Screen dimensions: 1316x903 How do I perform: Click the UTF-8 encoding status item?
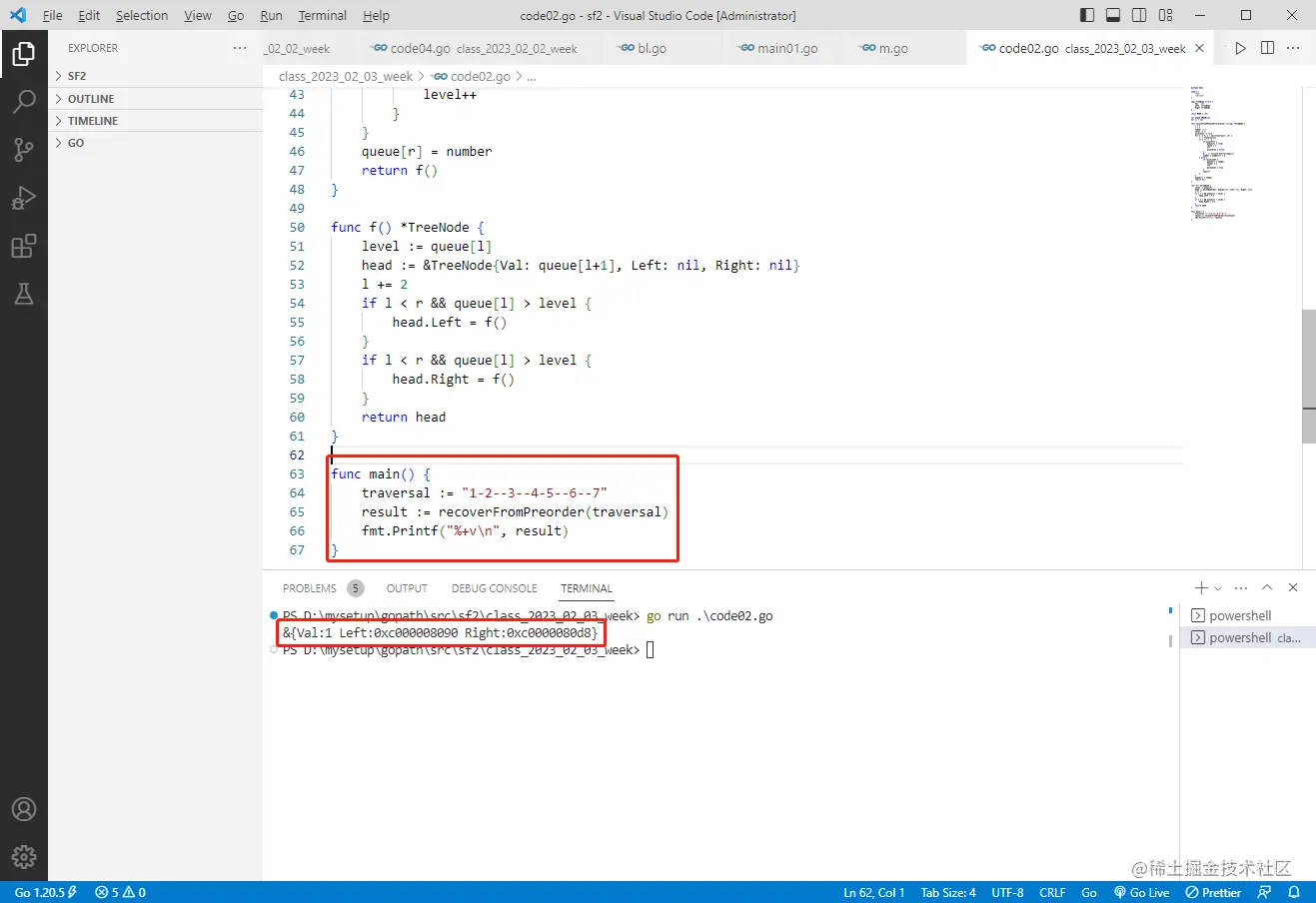coord(1007,892)
